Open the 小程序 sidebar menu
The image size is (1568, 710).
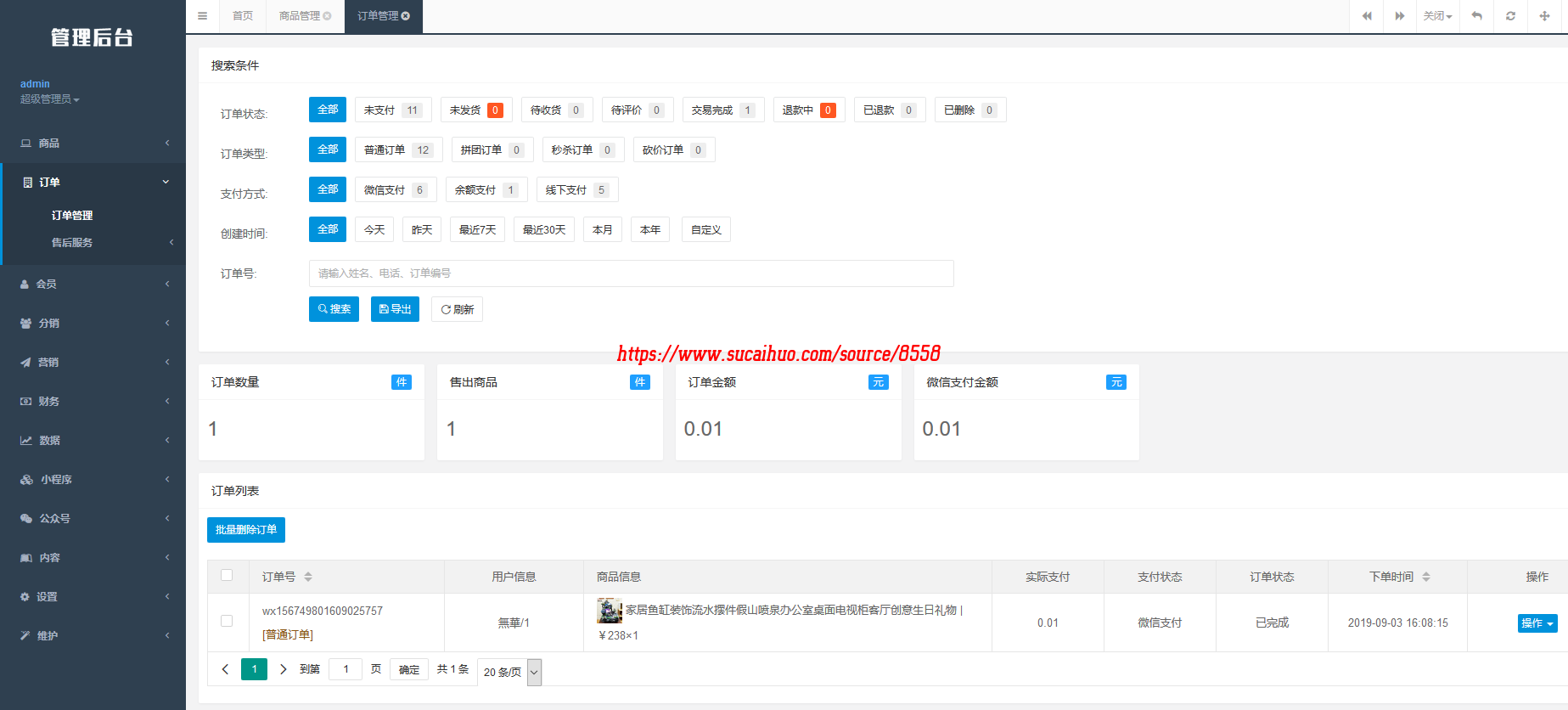[x=93, y=479]
